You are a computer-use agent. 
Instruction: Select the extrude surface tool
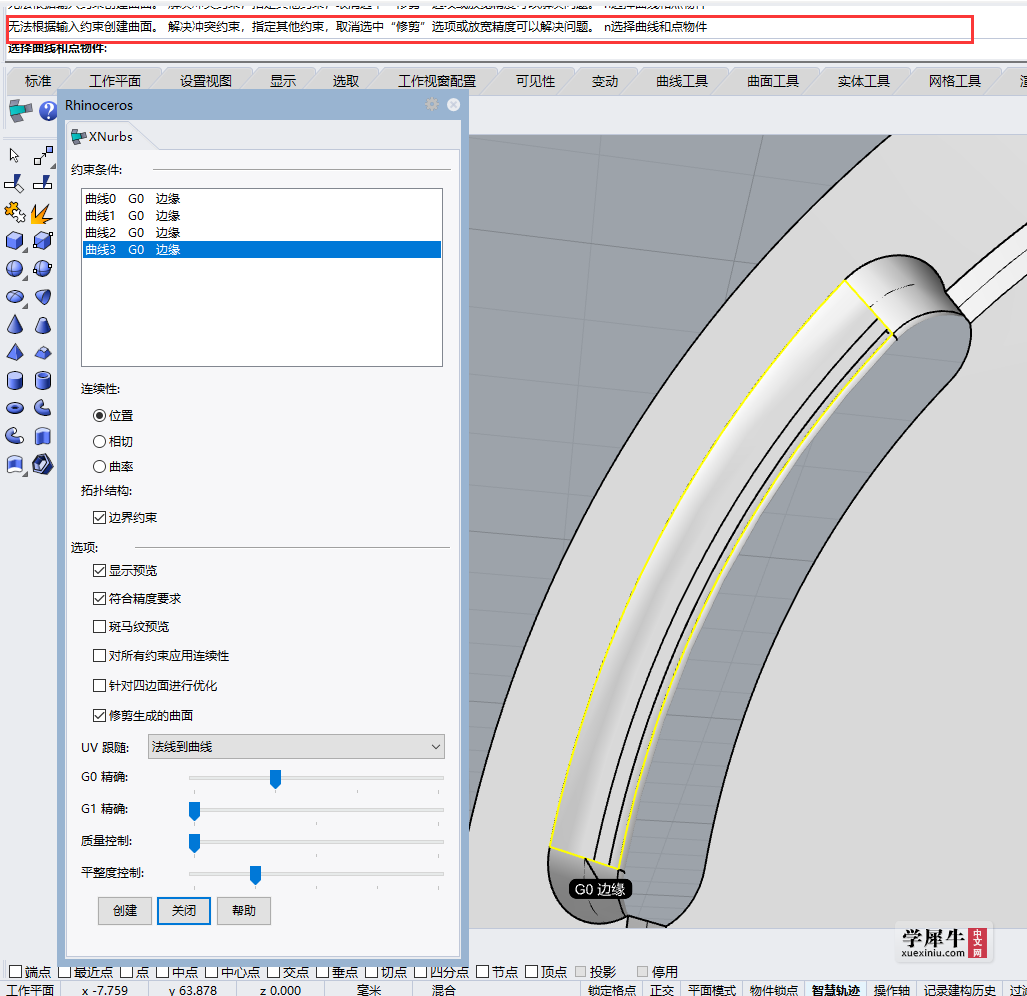pyautogui.click(x=14, y=465)
